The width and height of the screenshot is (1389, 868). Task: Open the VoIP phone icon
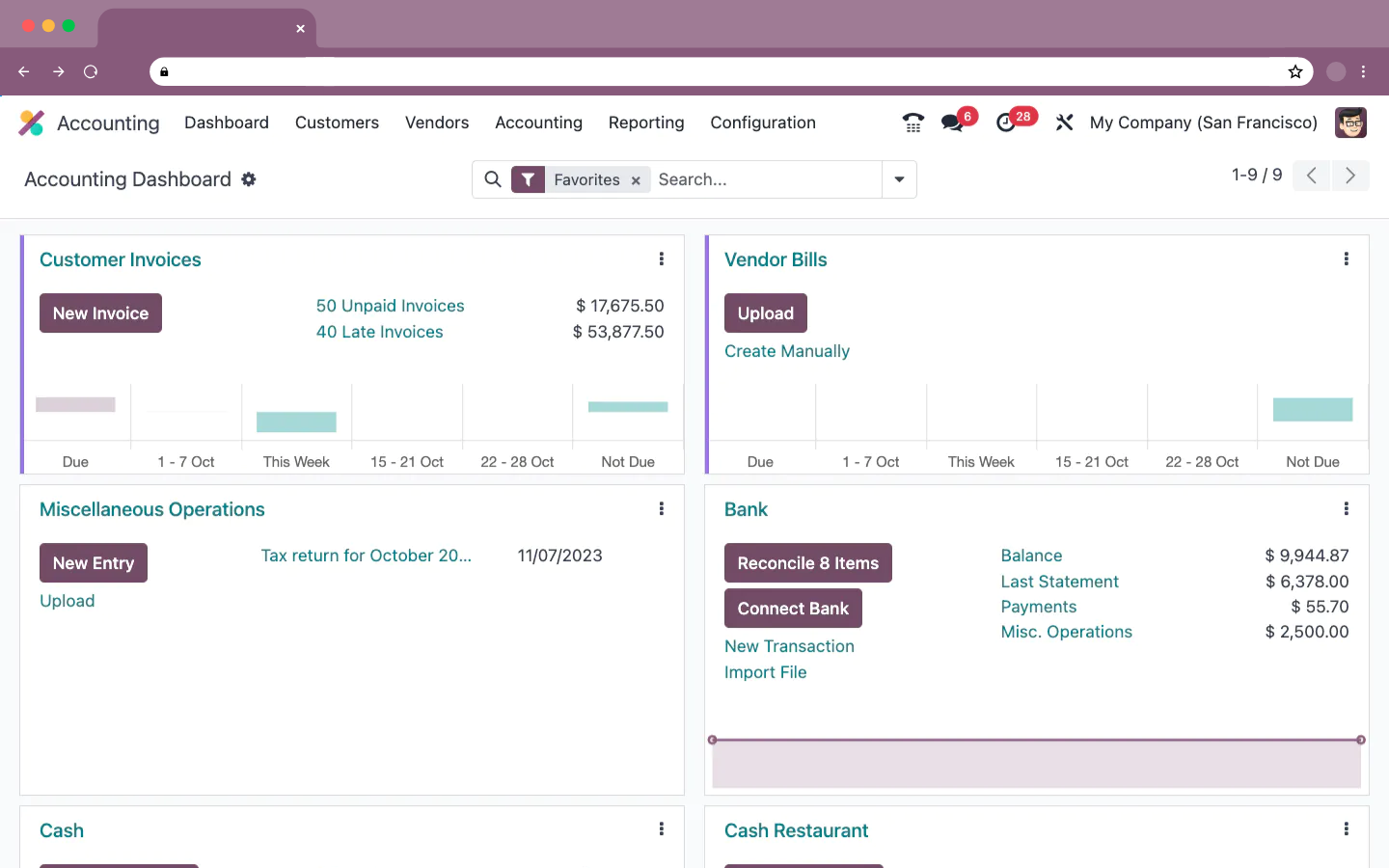pyautogui.click(x=912, y=122)
